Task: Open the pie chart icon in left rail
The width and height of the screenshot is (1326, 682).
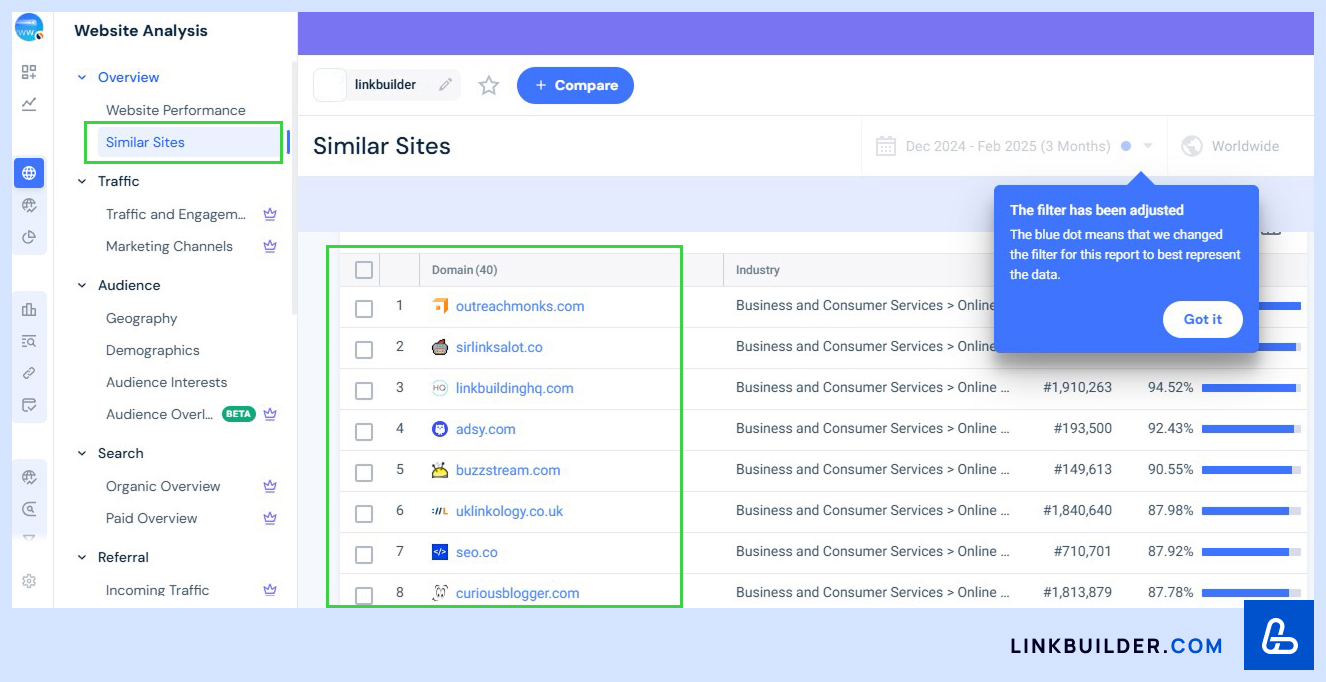Action: pos(29,237)
